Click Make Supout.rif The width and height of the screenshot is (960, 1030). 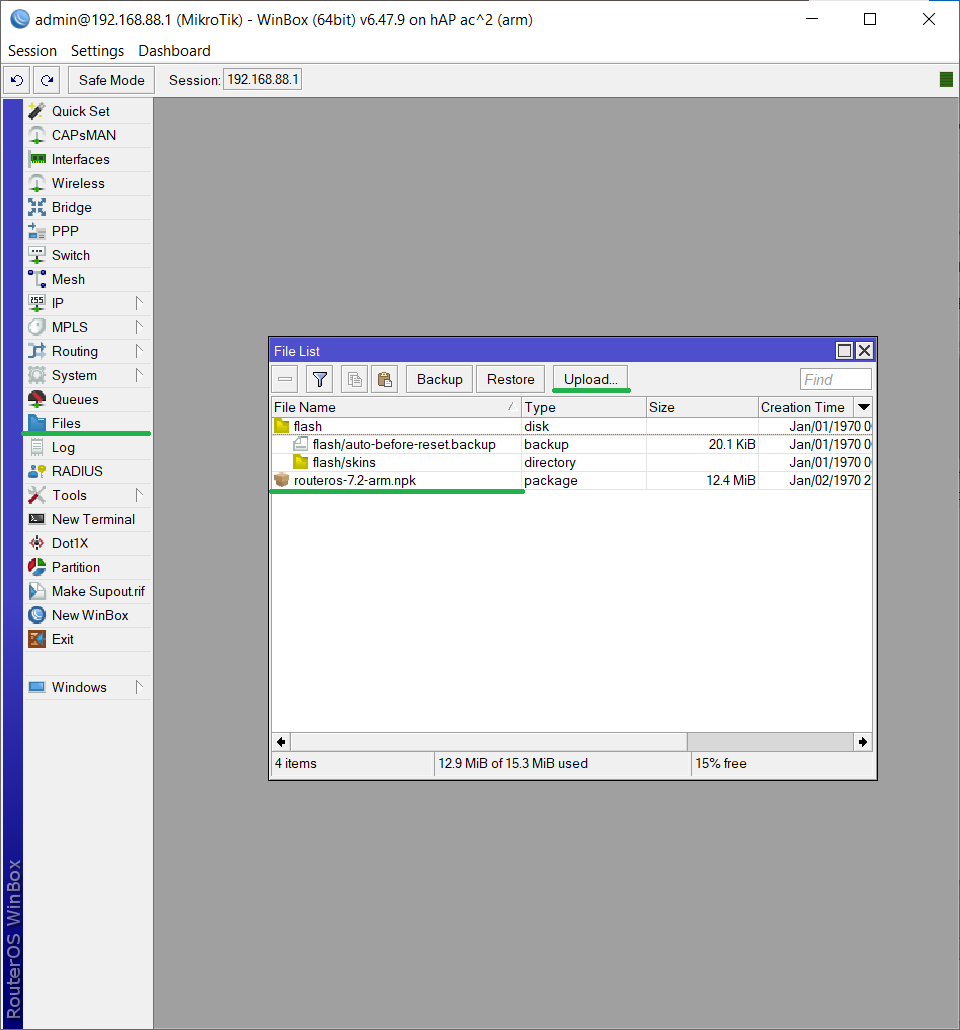click(88, 591)
